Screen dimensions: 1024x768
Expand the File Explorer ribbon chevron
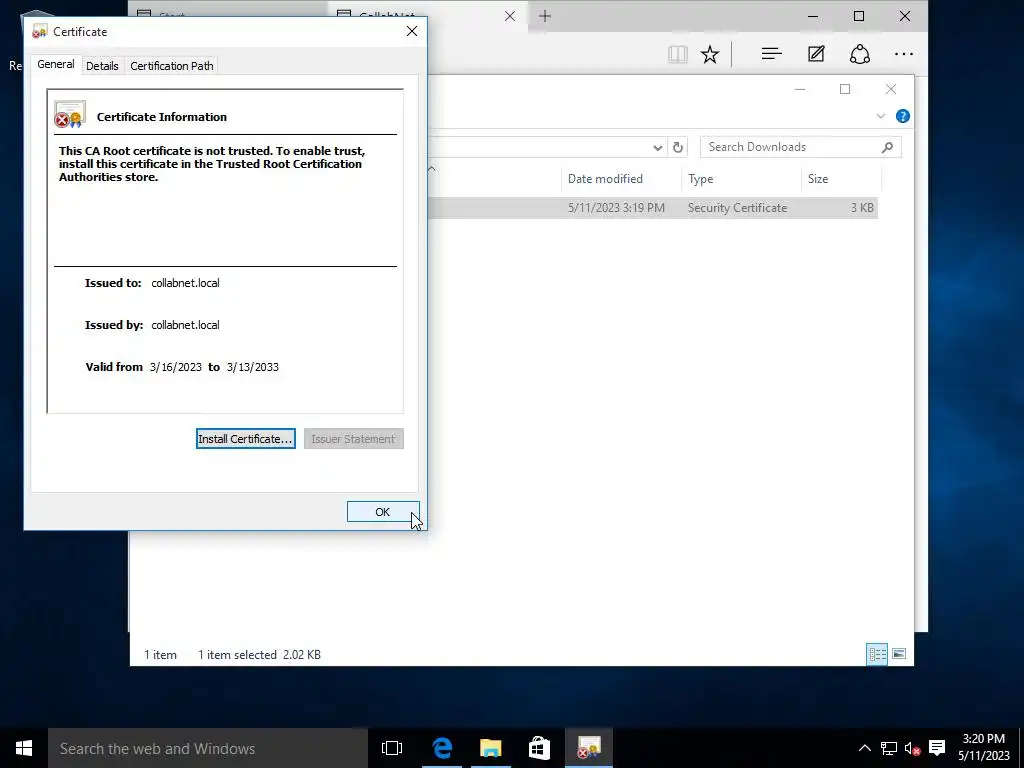880,116
